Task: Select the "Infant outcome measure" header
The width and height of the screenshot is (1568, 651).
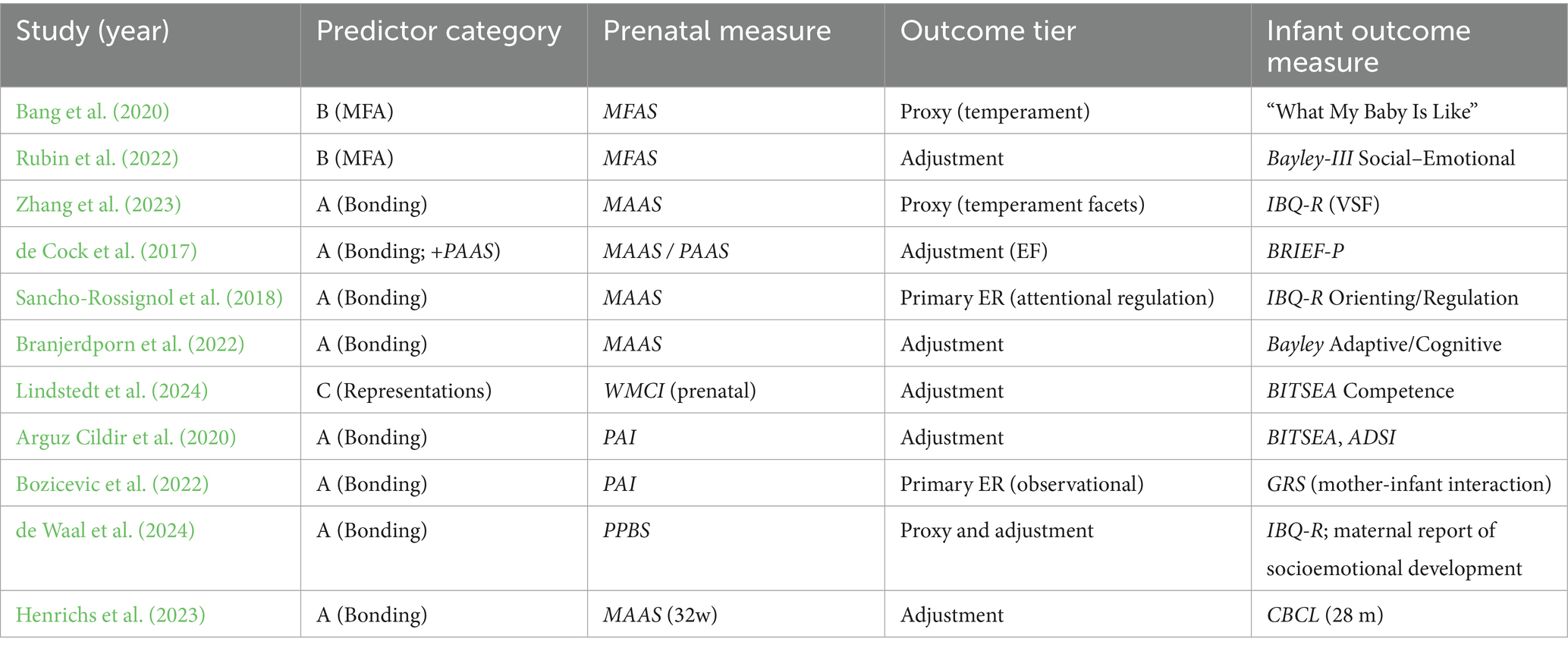Action: coord(1368,46)
